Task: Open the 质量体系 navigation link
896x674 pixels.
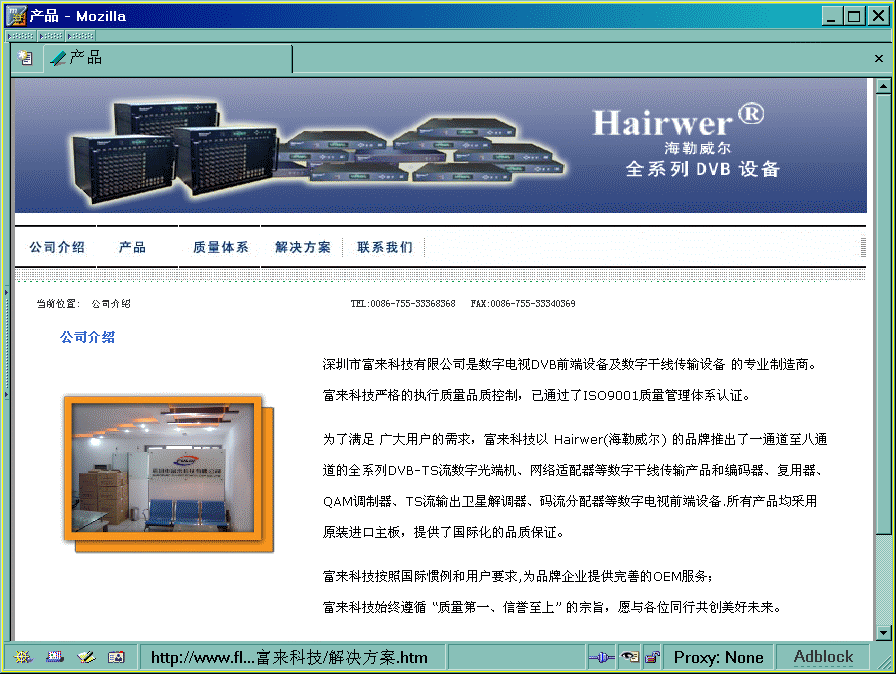Action: click(221, 247)
